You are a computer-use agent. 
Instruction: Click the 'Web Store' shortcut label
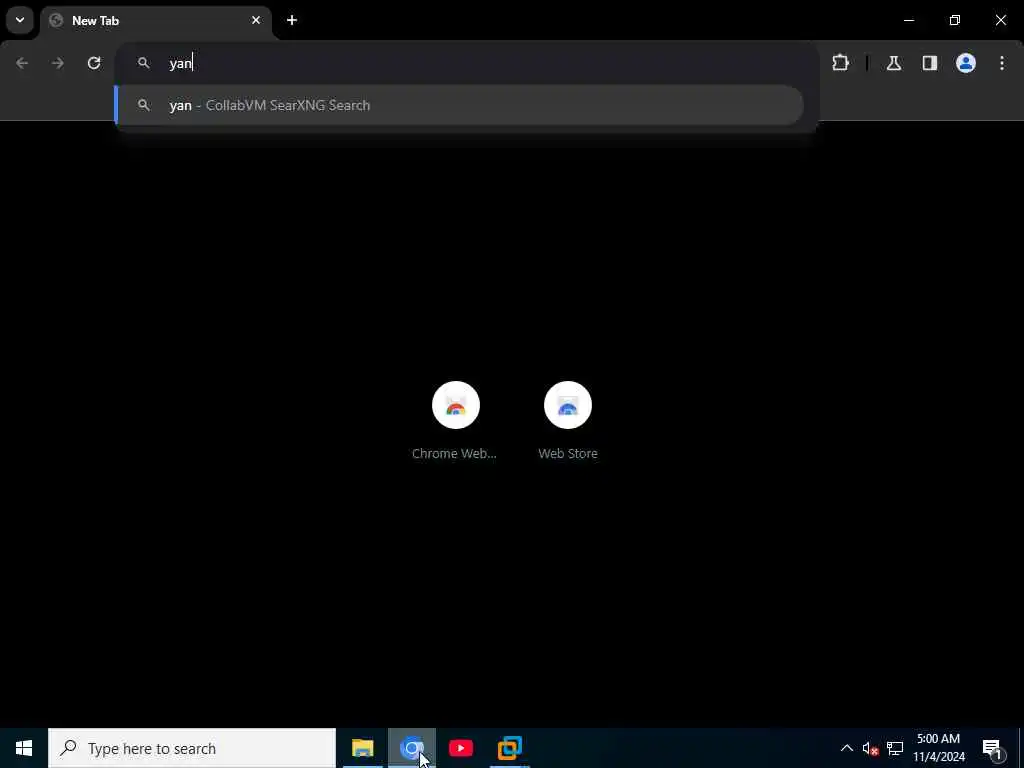568,453
